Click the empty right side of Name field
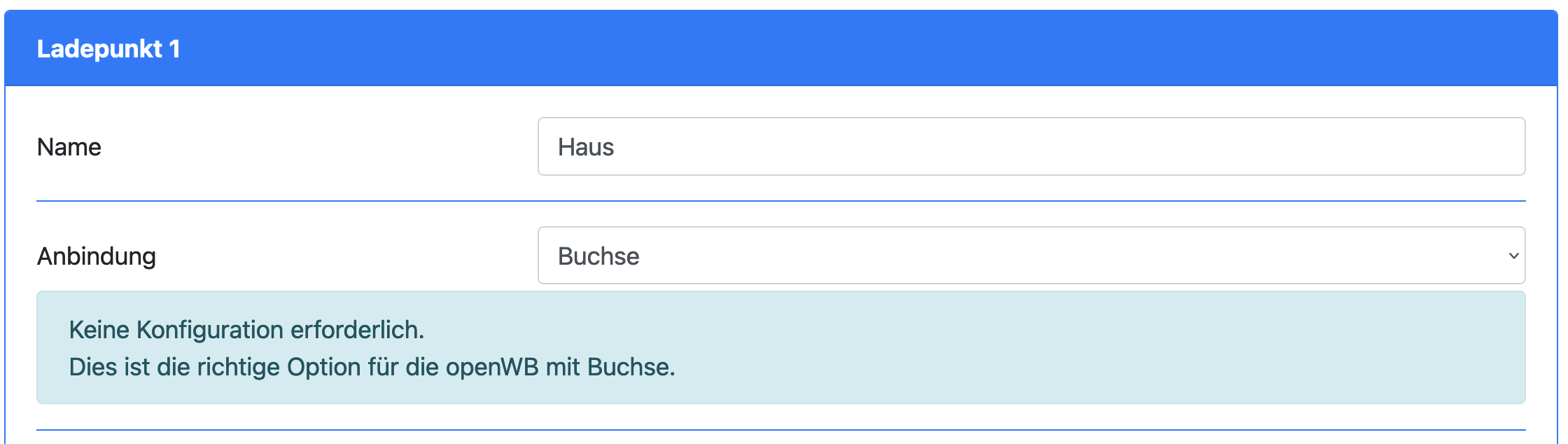The image size is (1568, 444). (x=1330, y=147)
